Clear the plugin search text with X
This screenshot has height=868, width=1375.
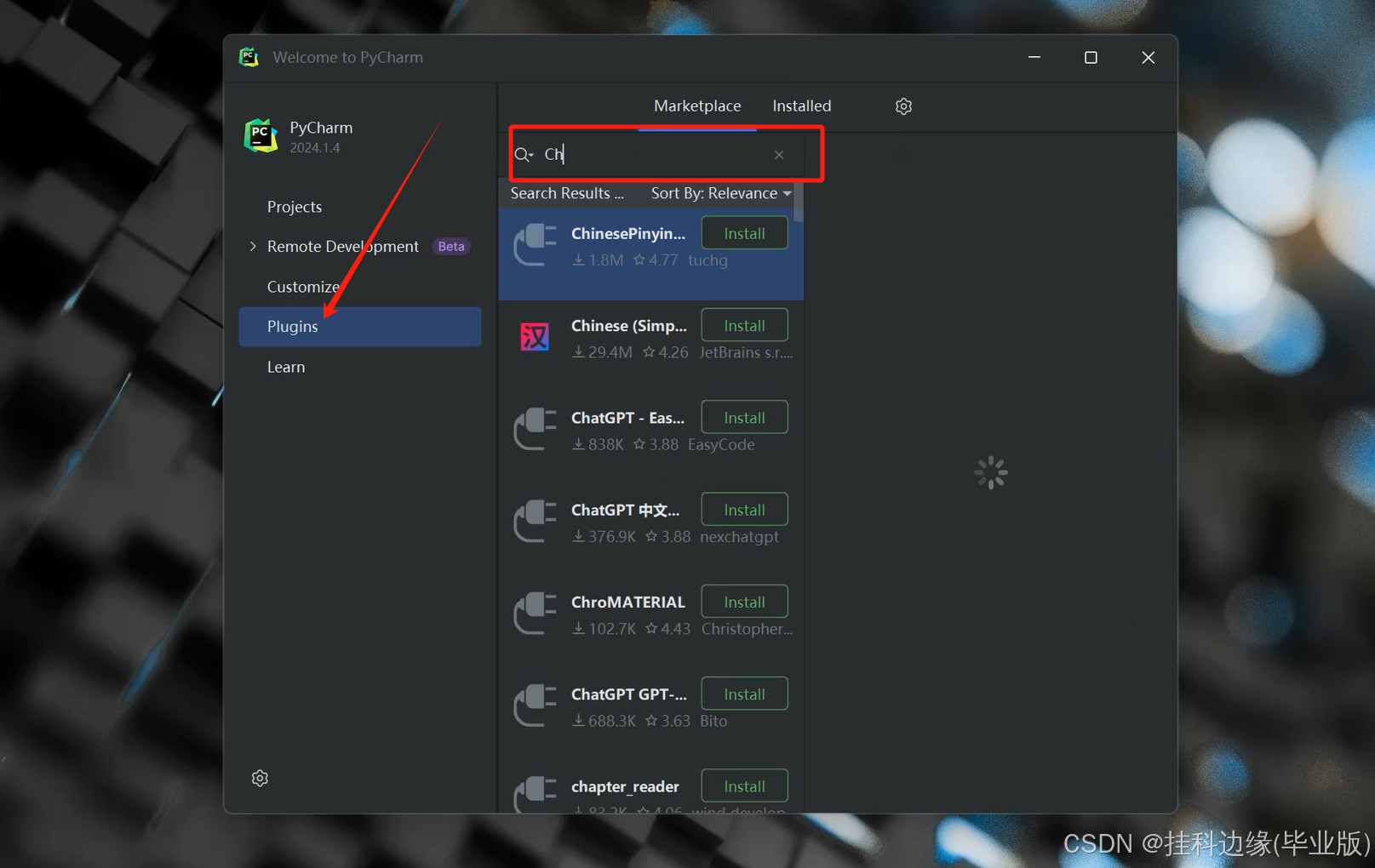point(779,155)
